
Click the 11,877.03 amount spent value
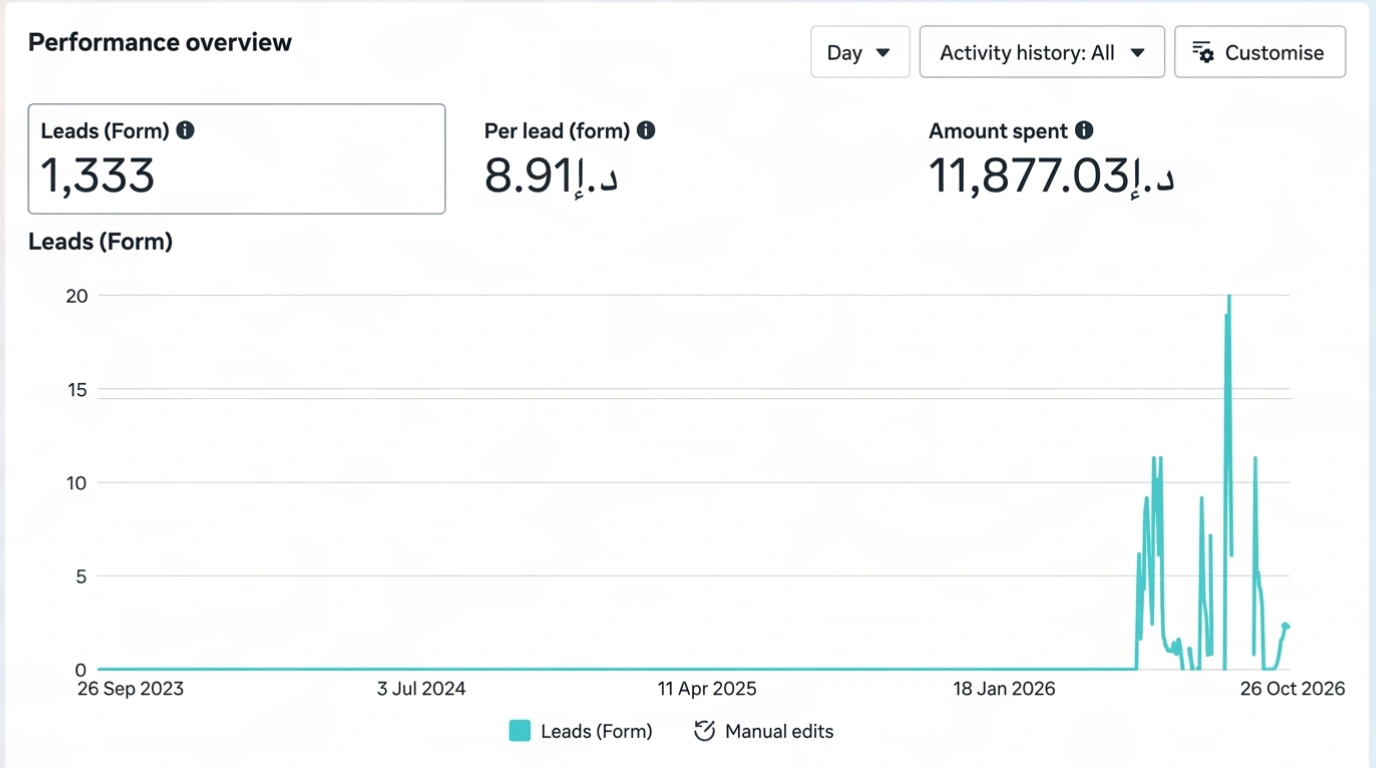coord(1051,176)
